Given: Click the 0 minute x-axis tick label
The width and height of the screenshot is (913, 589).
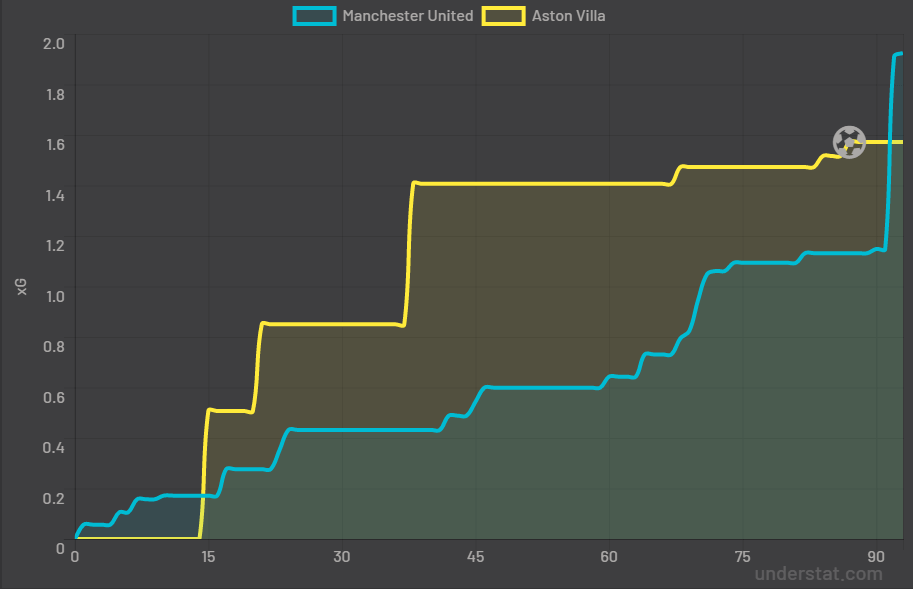Looking at the screenshot, I should 75,556.
